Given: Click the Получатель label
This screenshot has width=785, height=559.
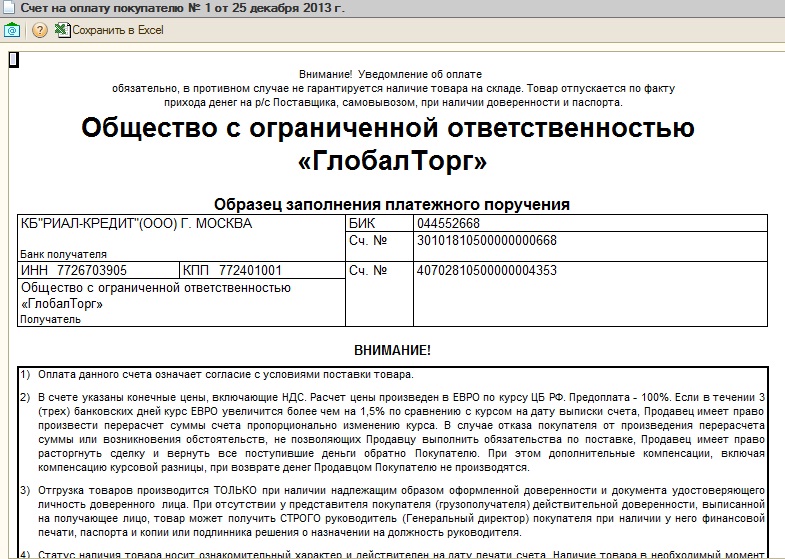Looking at the screenshot, I should pyautogui.click(x=50, y=319).
